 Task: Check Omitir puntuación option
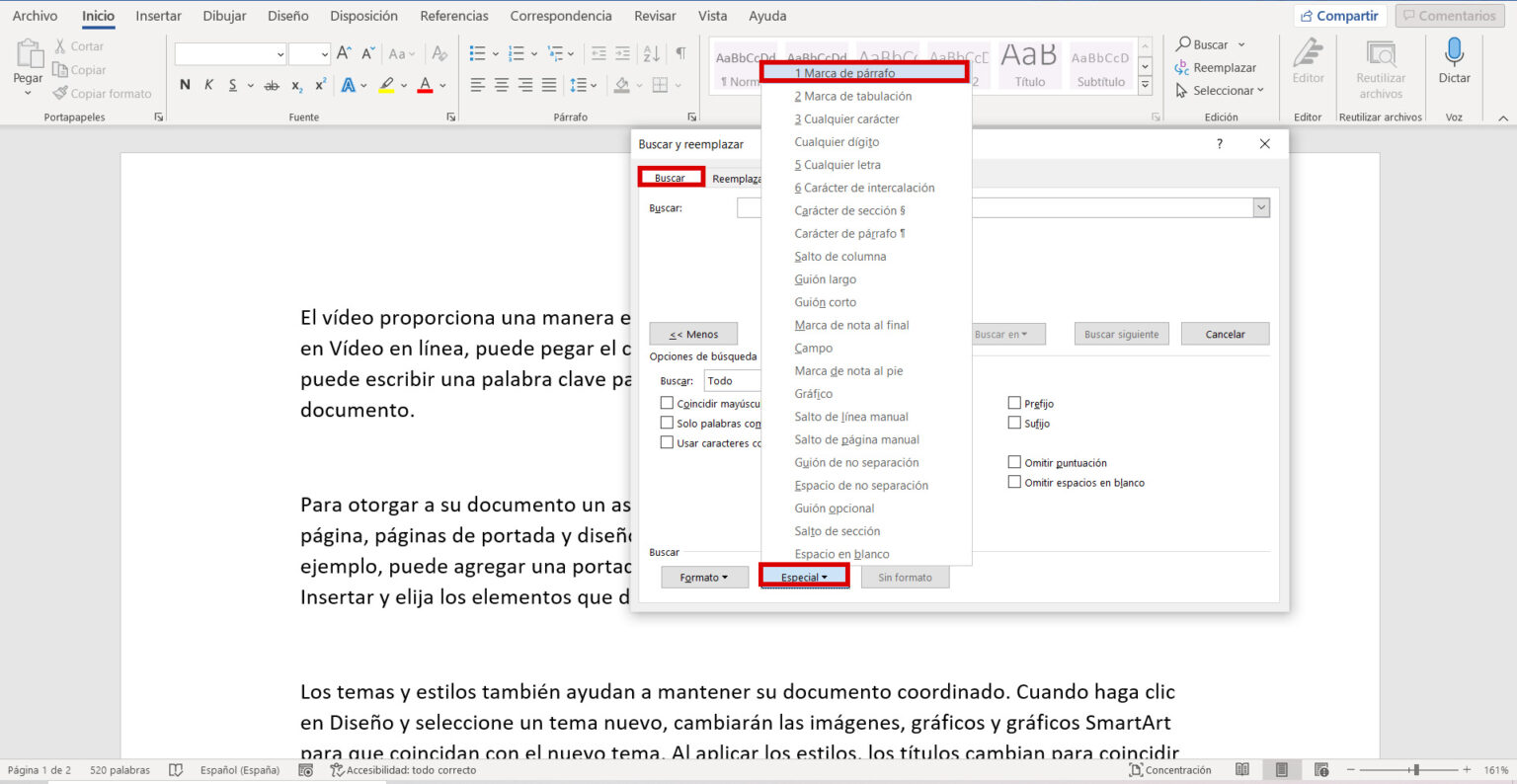pos(1014,462)
